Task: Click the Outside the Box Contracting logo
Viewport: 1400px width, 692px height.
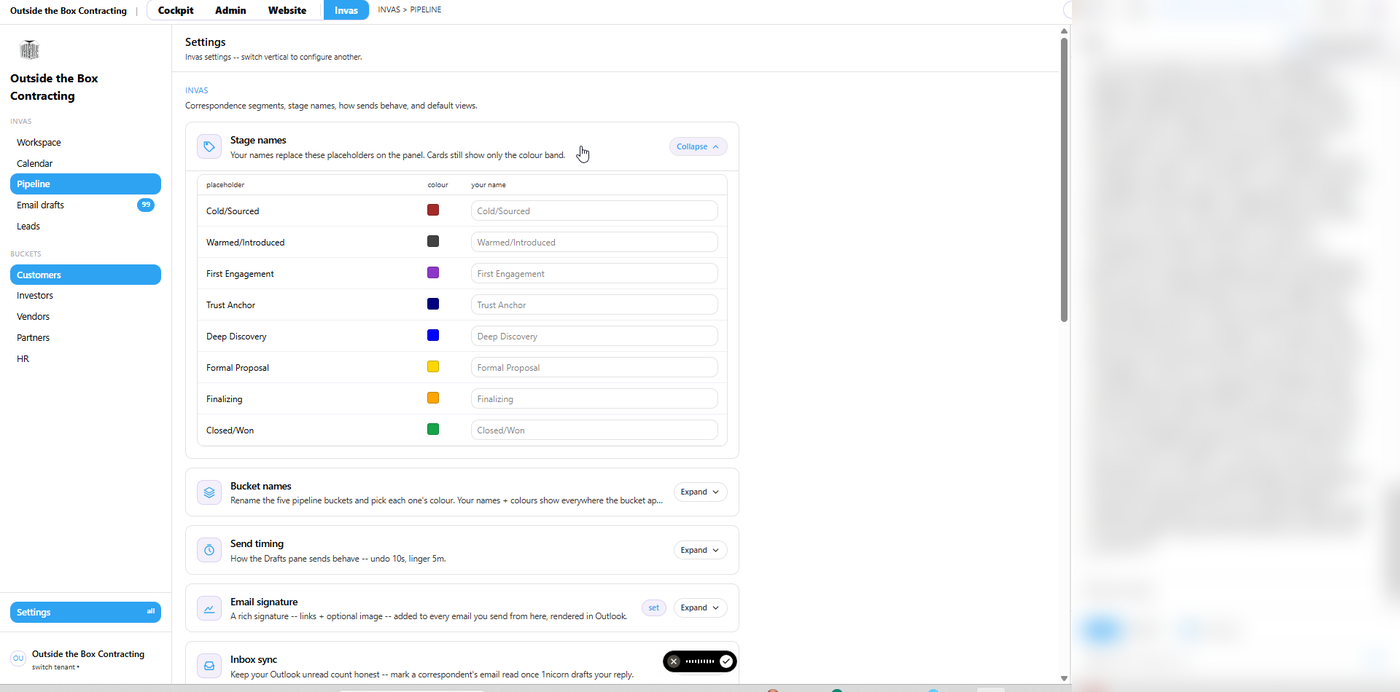Action: pos(29,50)
